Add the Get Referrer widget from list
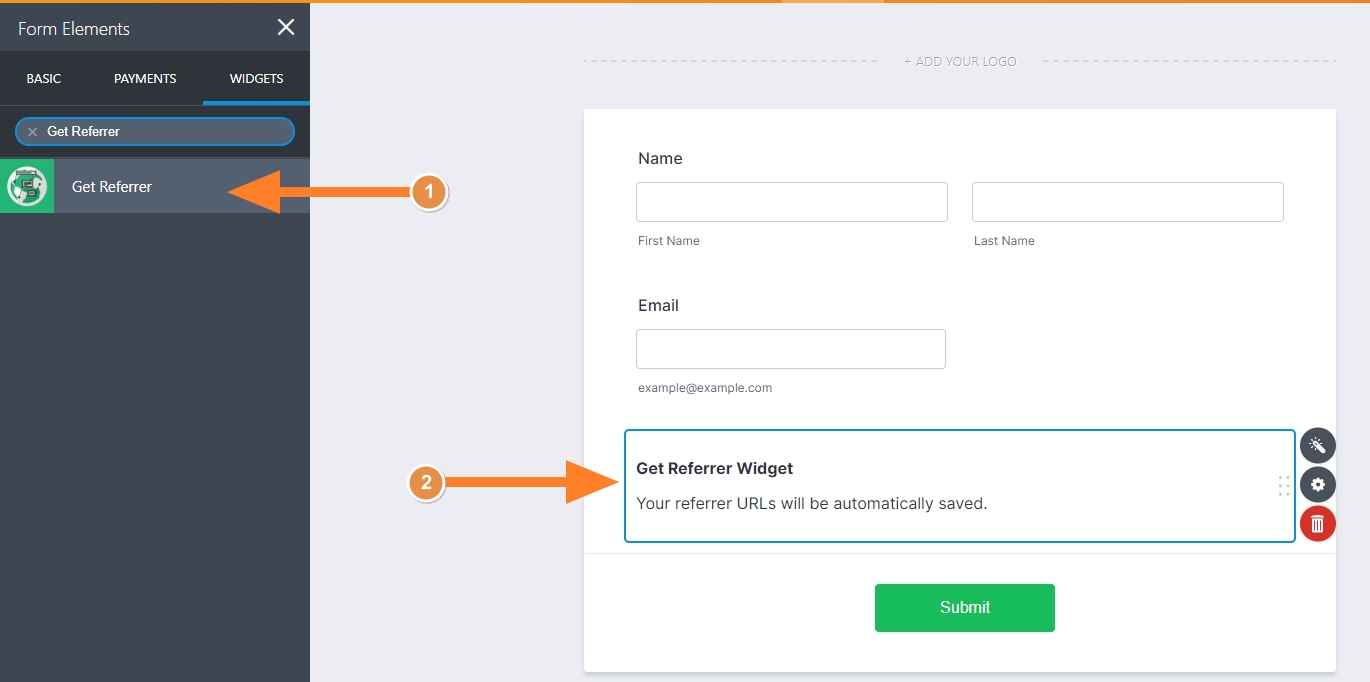 click(x=112, y=187)
